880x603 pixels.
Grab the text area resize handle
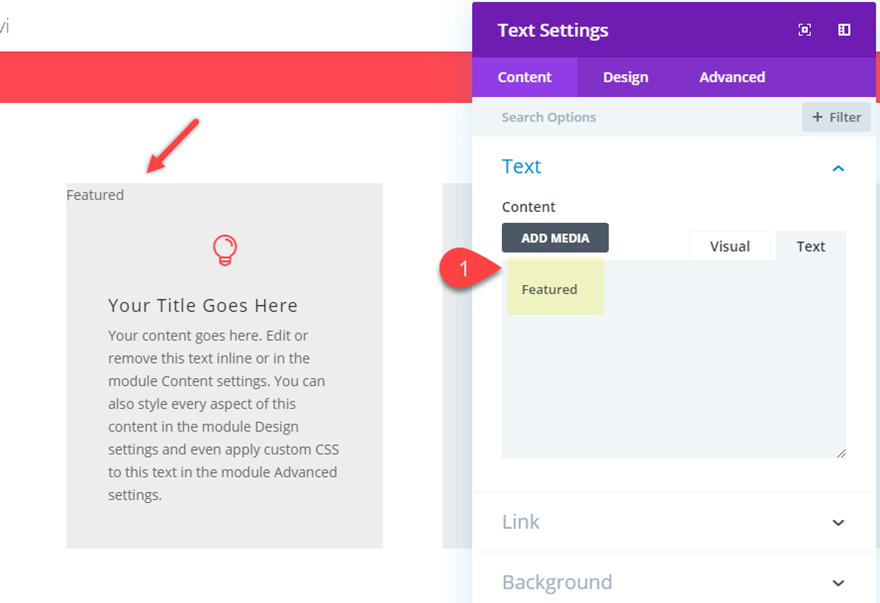[841, 453]
